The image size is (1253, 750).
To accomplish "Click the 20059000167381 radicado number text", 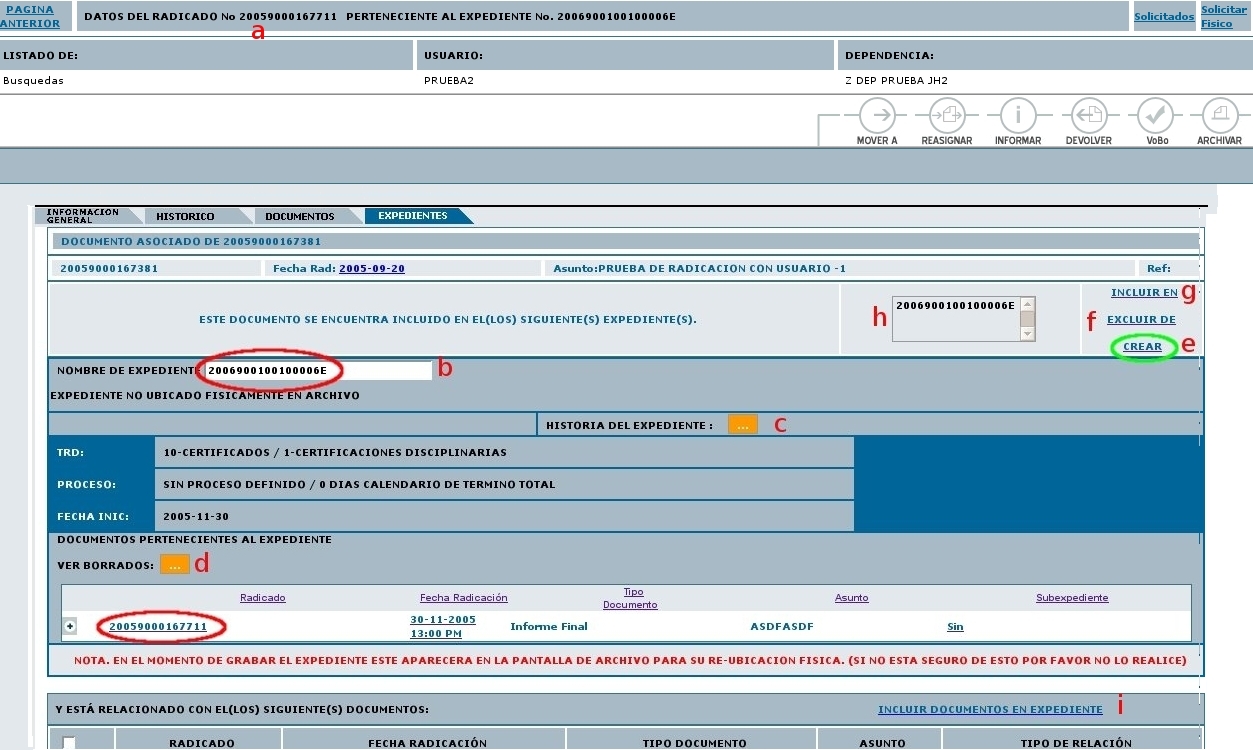I will tap(109, 269).
